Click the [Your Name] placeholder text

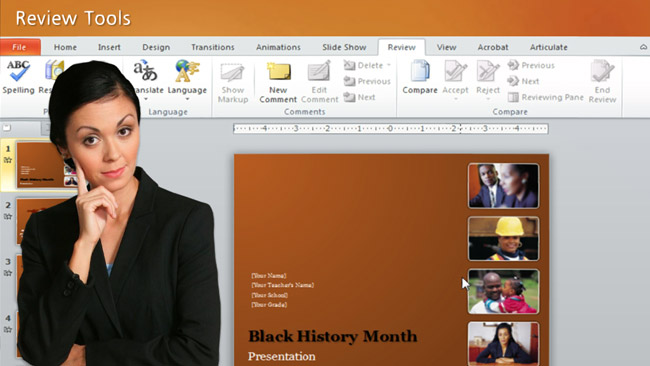click(x=269, y=276)
